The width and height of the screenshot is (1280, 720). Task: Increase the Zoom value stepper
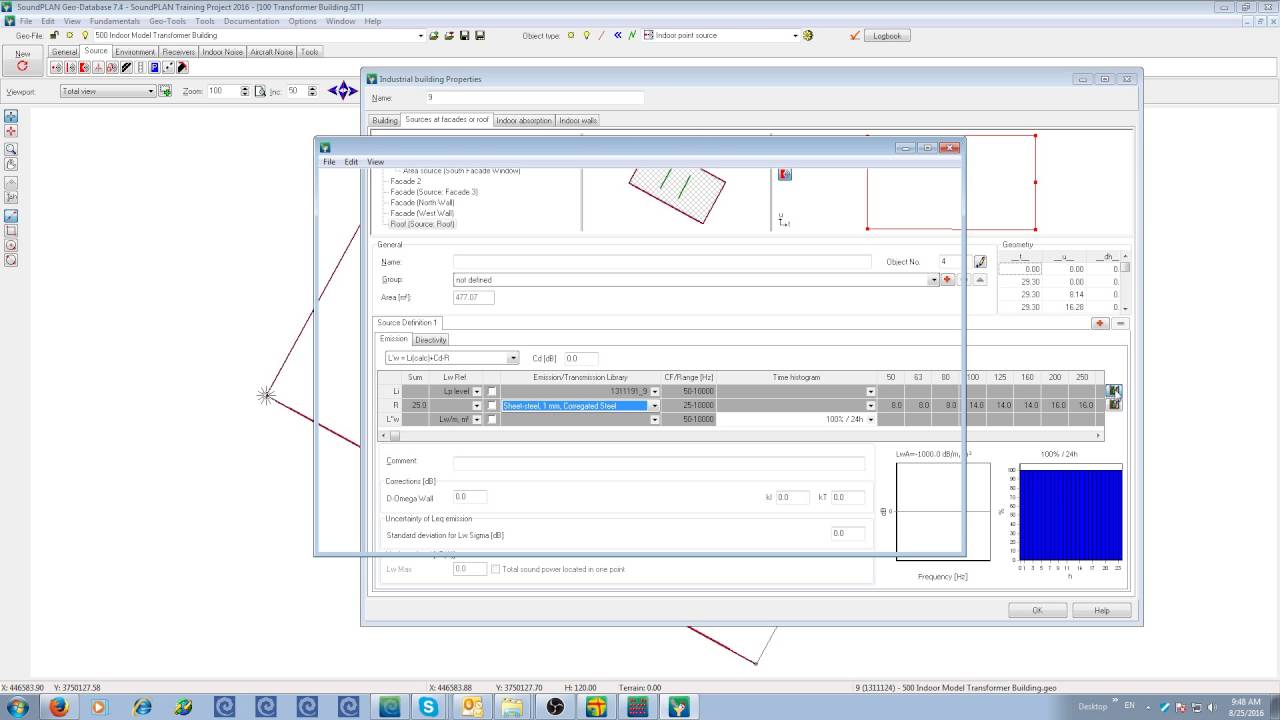[x=245, y=88]
